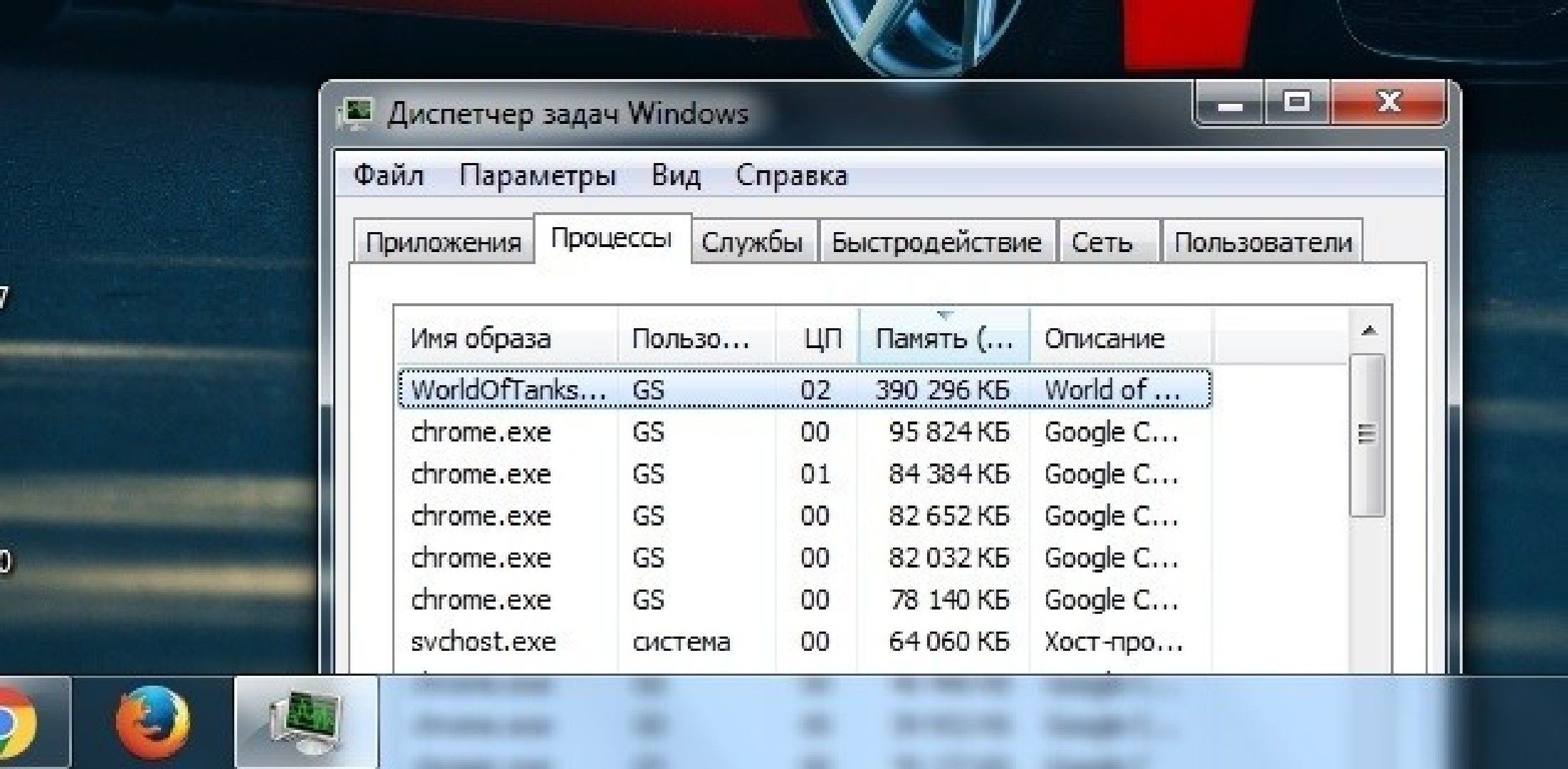The height and width of the screenshot is (769, 1568).
Task: Switch to the Приложения tab
Action: (443, 242)
